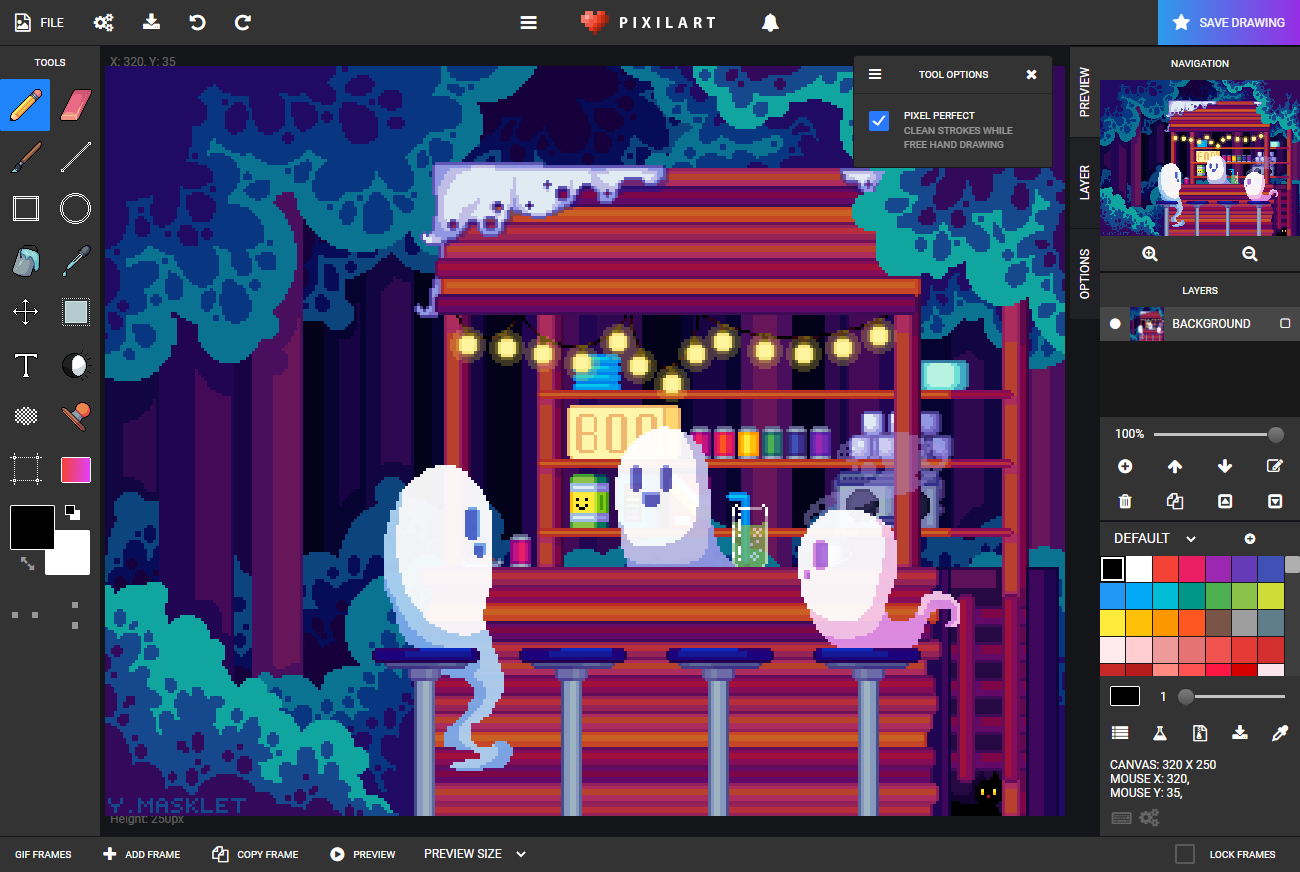Uncheck the Pixel Perfect checkbox
Viewport: 1300px width, 872px height.
pos(879,121)
